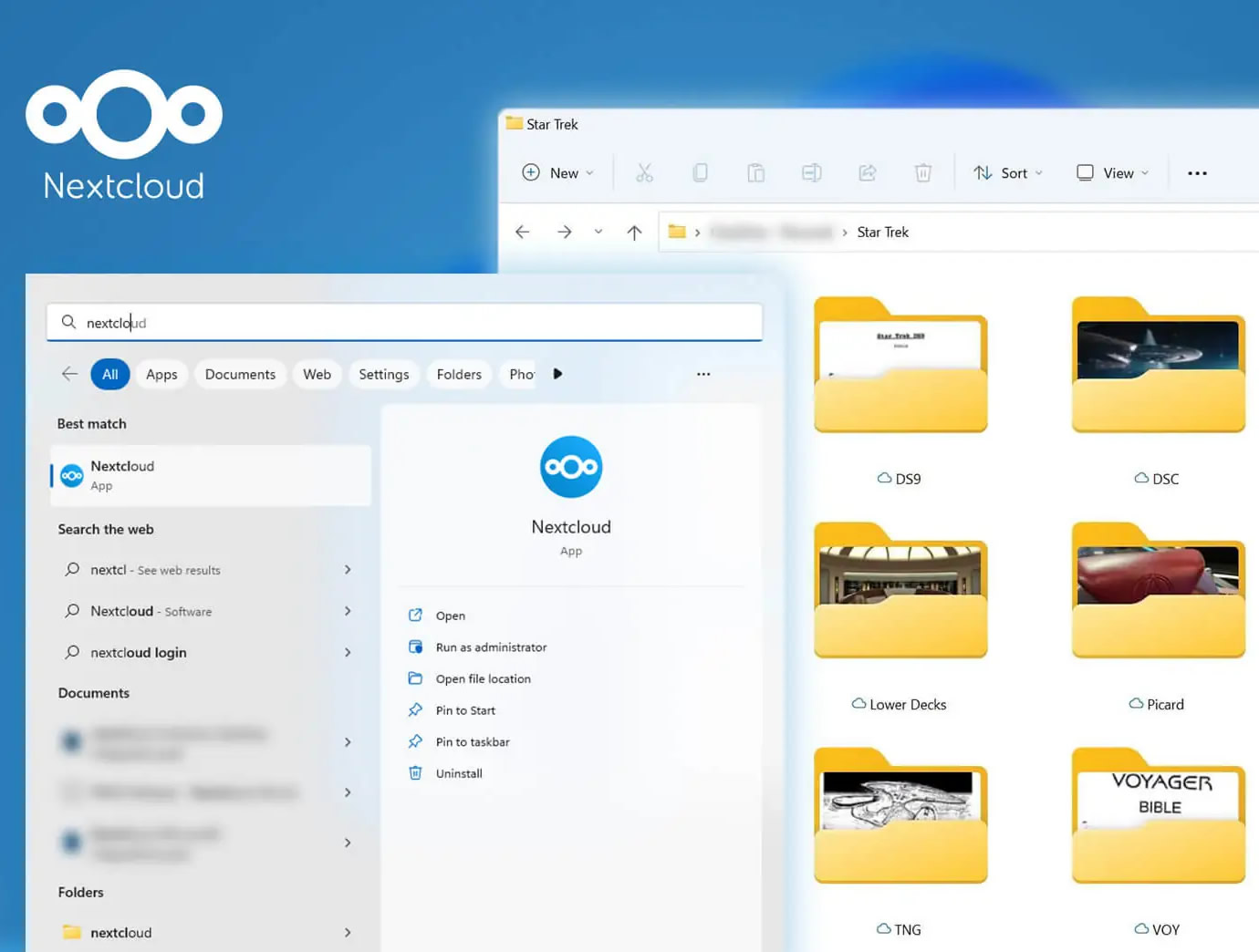Click the back arrow in search panel
This screenshot has height=952, width=1259.
click(x=69, y=374)
